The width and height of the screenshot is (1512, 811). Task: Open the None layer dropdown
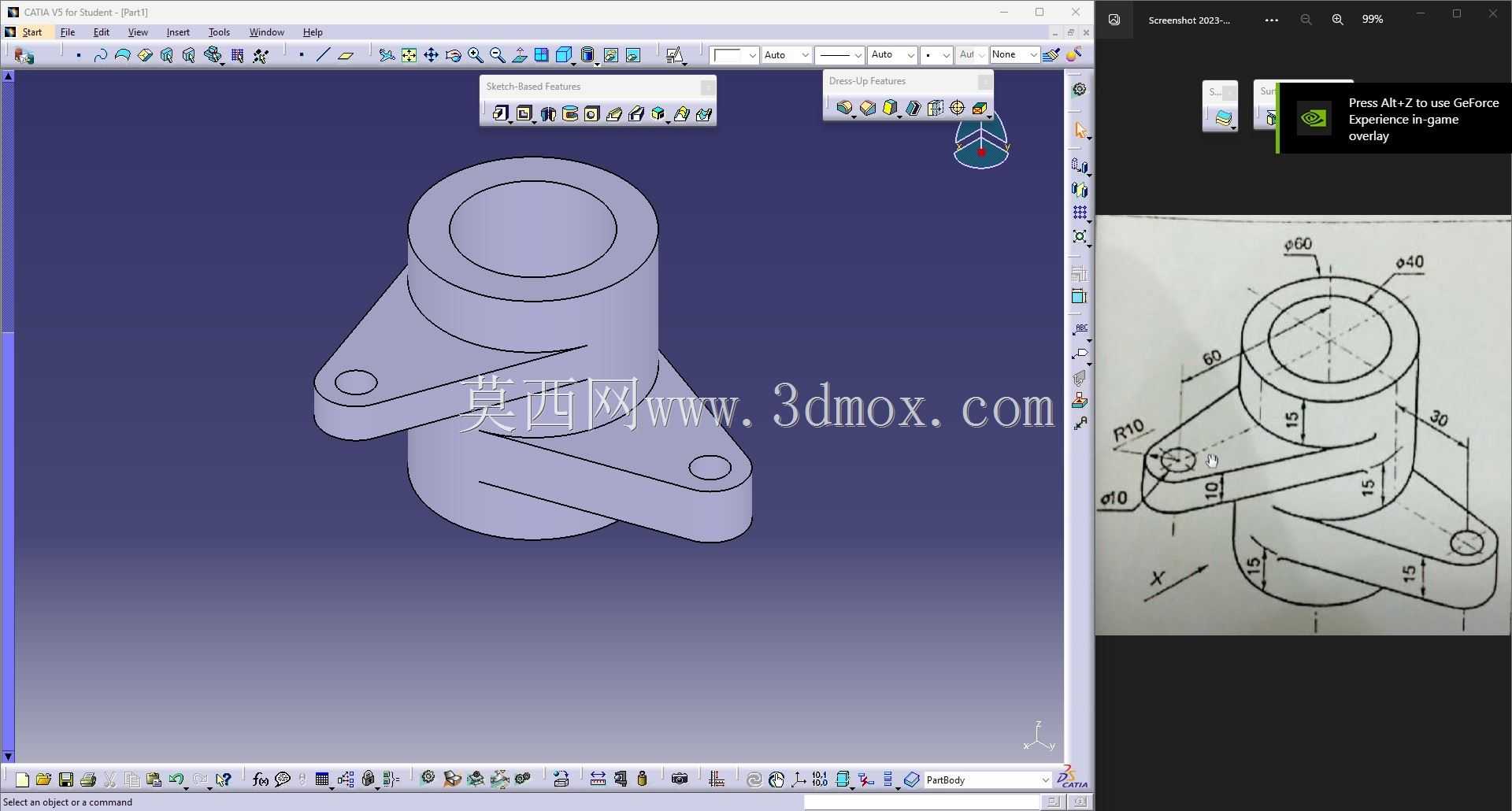[x=1033, y=55]
